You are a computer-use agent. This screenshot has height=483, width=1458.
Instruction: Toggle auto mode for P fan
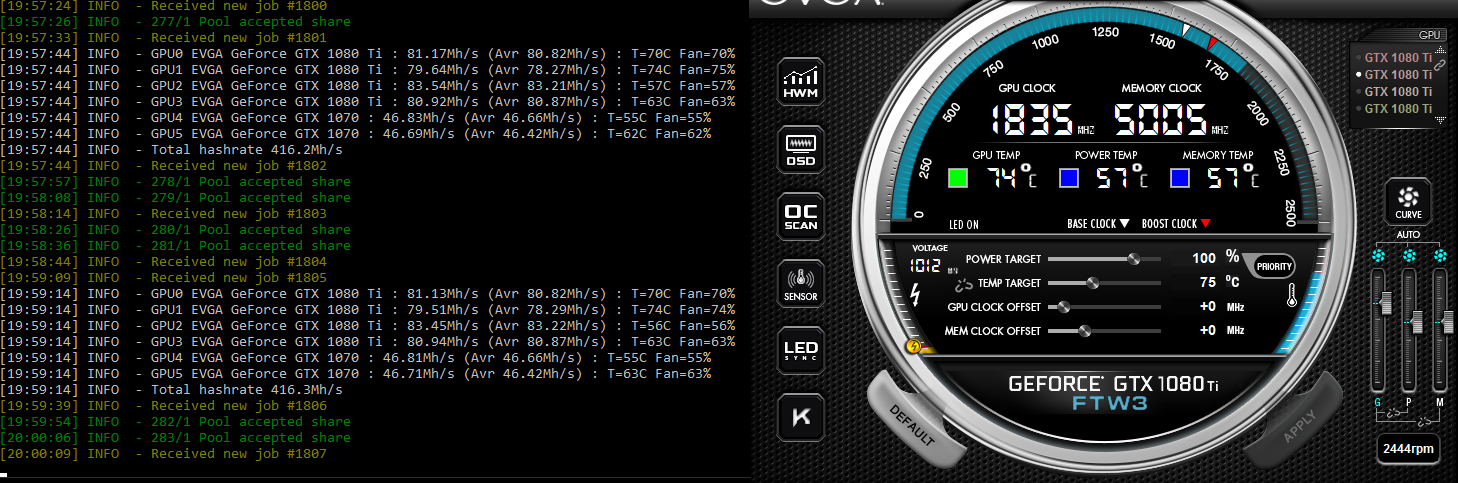[1410, 257]
